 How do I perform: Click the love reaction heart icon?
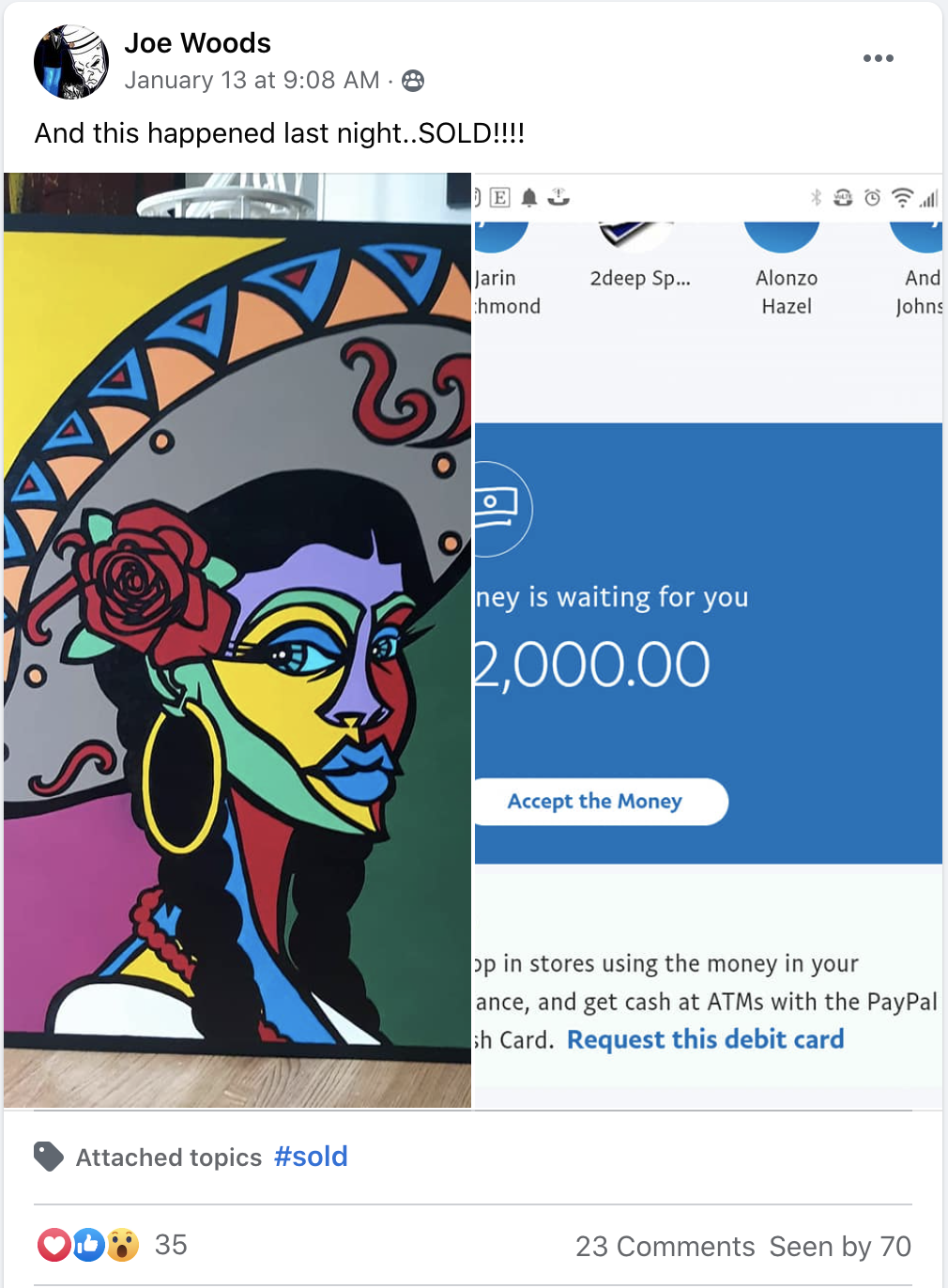[54, 1245]
